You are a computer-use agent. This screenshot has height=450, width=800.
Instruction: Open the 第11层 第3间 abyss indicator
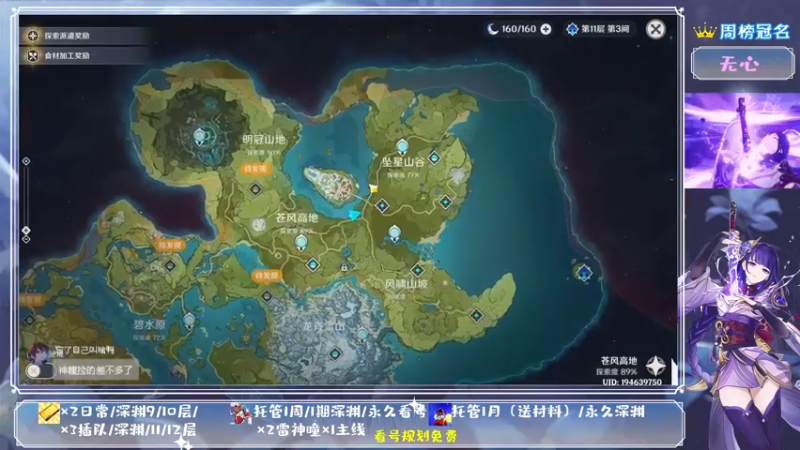coord(598,29)
